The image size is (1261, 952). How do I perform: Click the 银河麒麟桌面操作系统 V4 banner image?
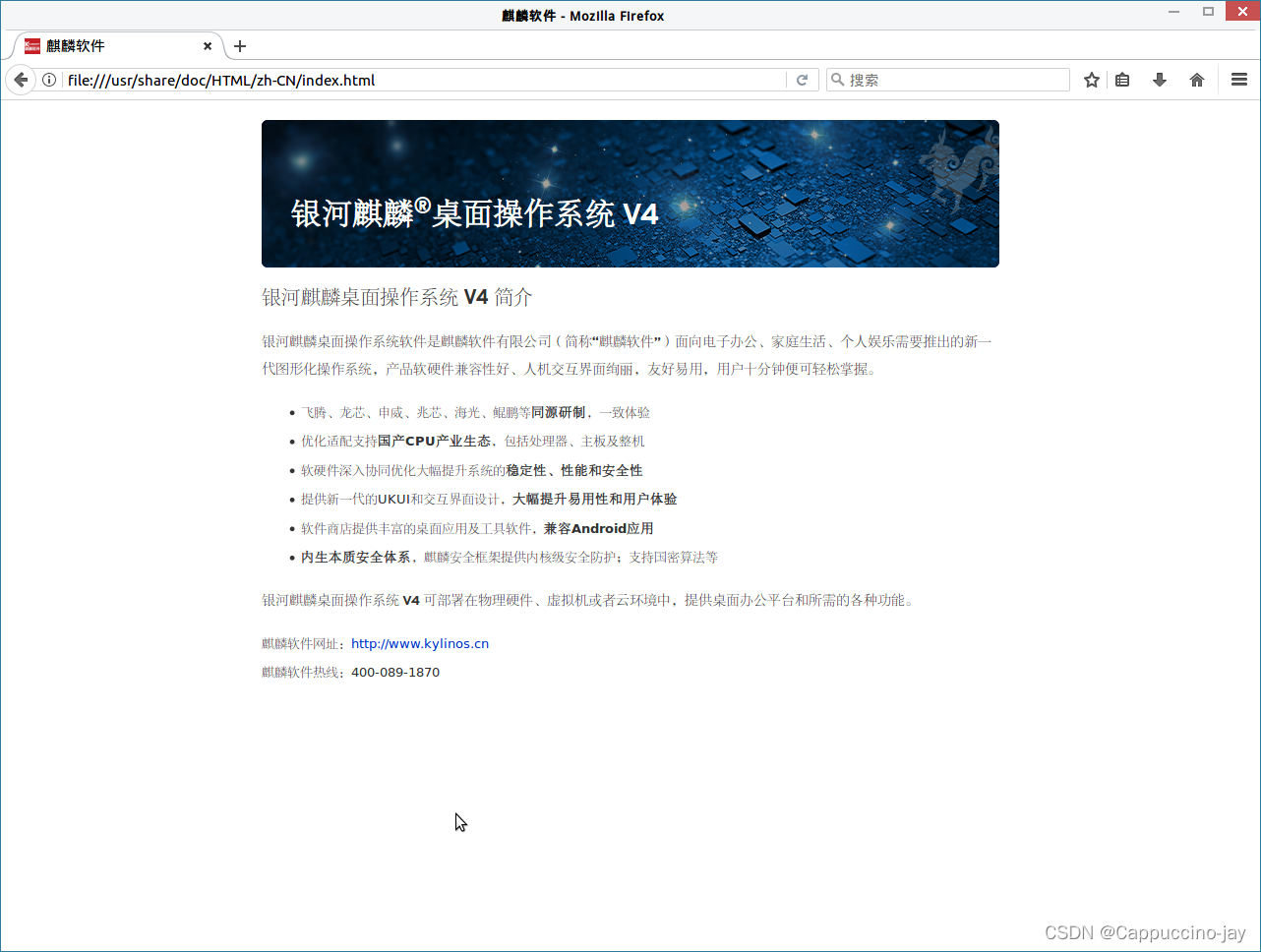(x=630, y=194)
